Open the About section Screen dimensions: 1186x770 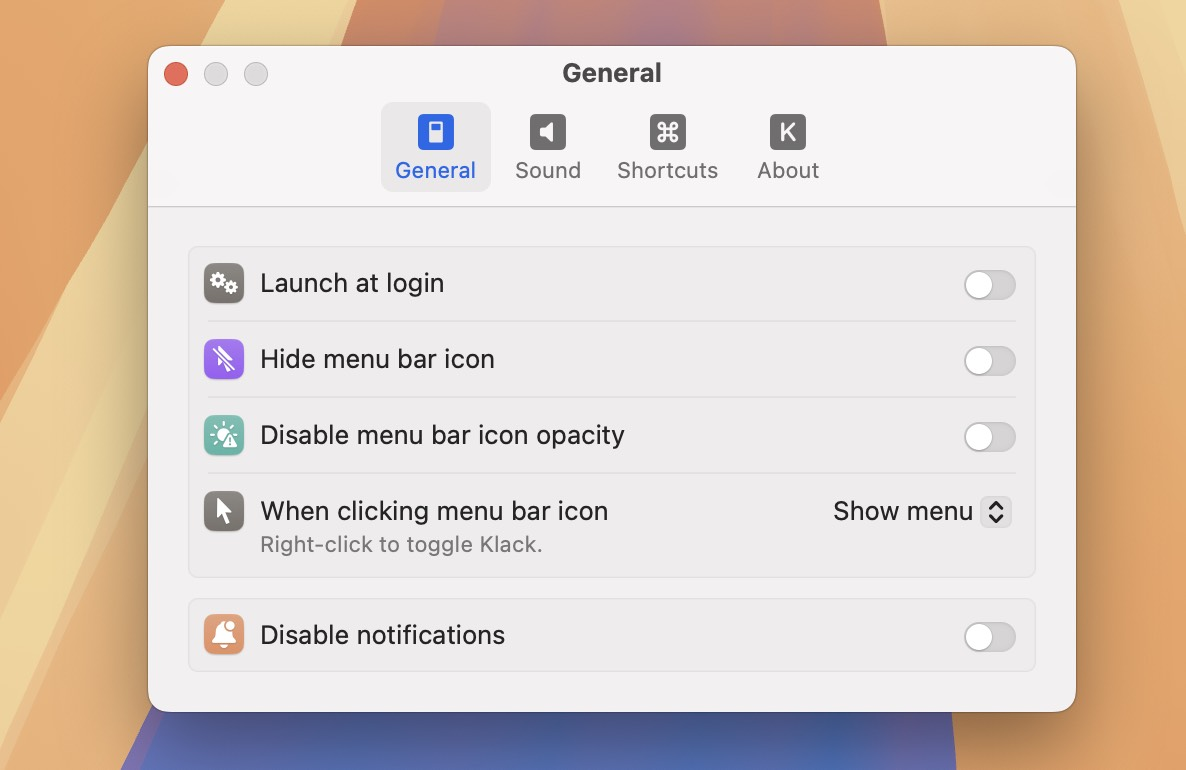click(x=787, y=148)
